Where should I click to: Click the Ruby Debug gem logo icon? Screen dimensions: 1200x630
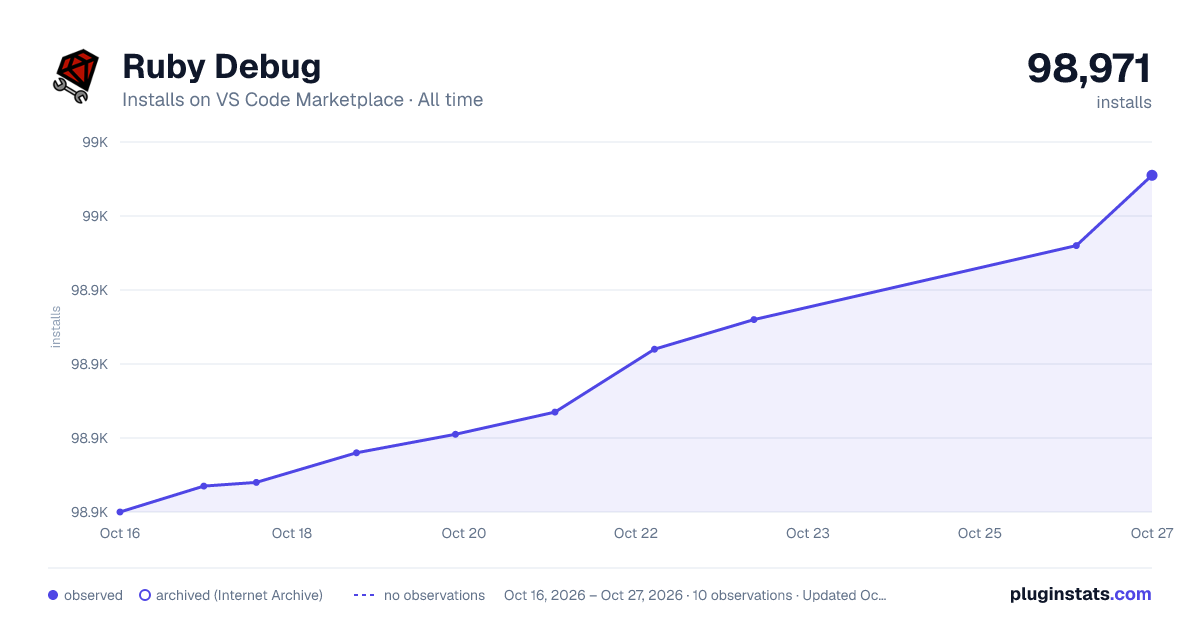pos(76,76)
